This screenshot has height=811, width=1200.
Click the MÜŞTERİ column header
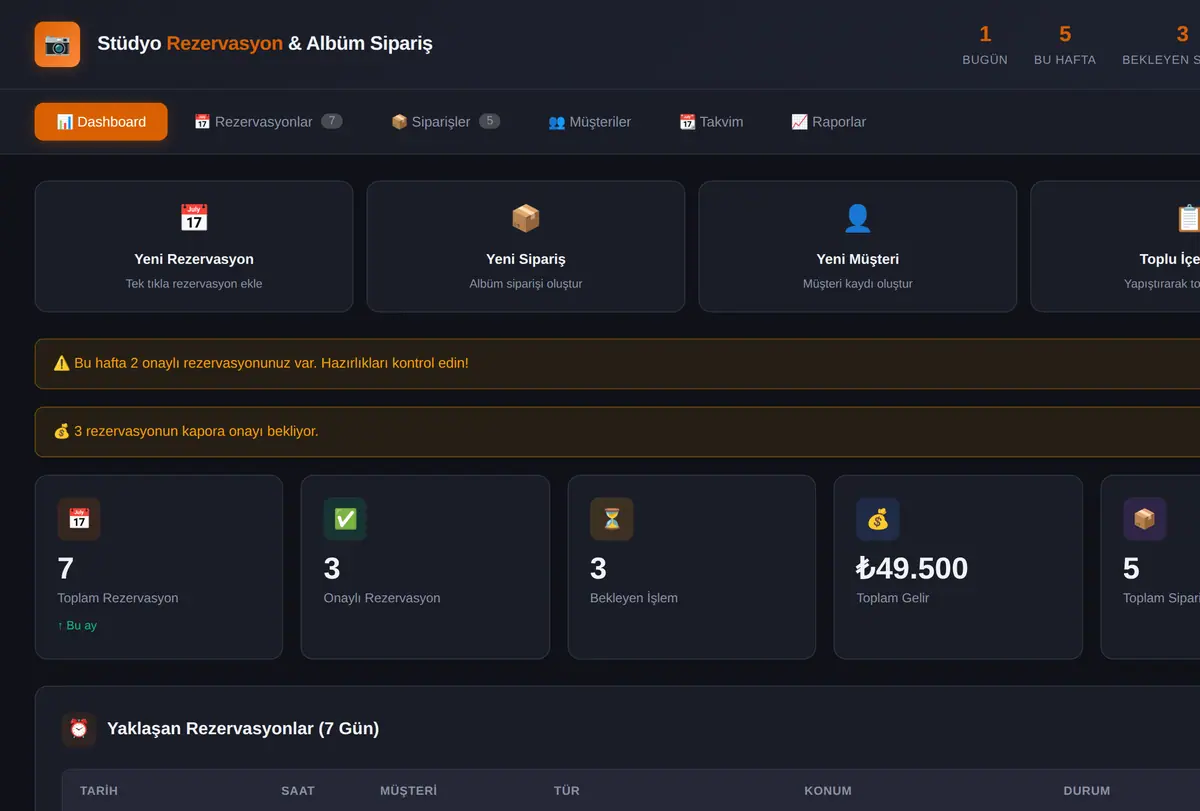pos(408,790)
